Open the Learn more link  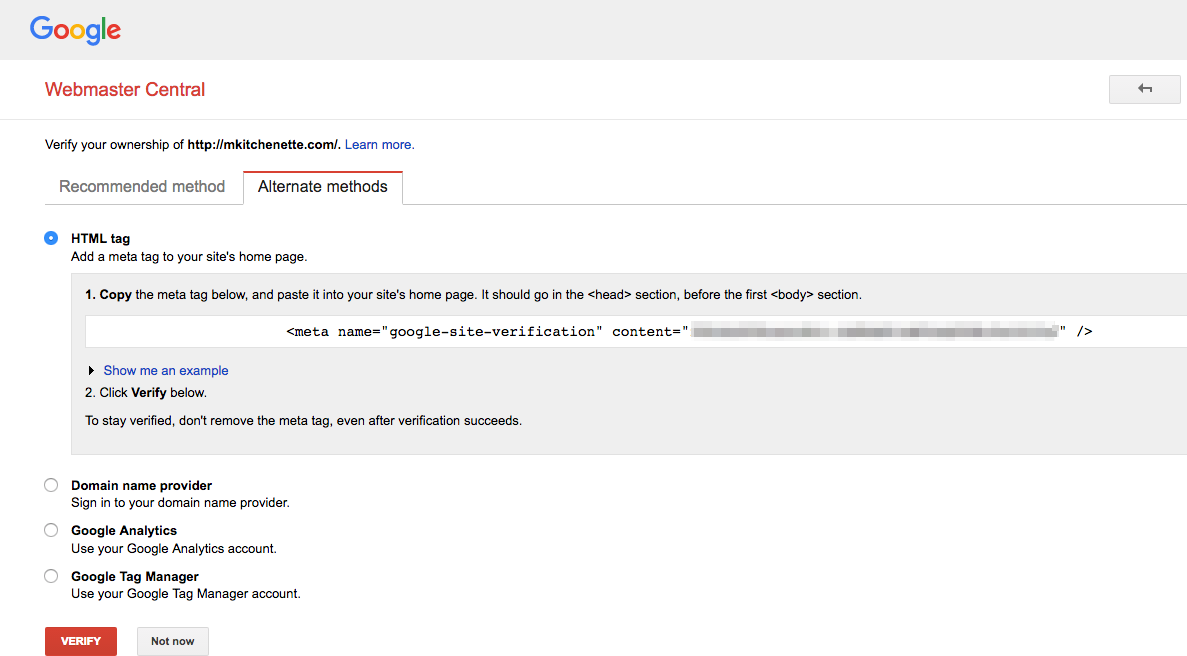(x=380, y=145)
